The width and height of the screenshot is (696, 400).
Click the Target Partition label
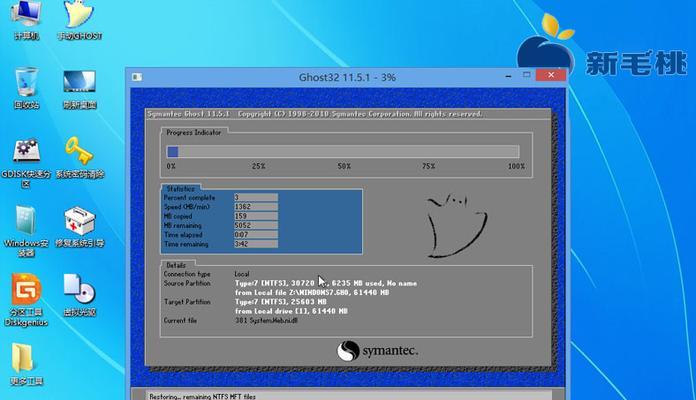point(187,302)
